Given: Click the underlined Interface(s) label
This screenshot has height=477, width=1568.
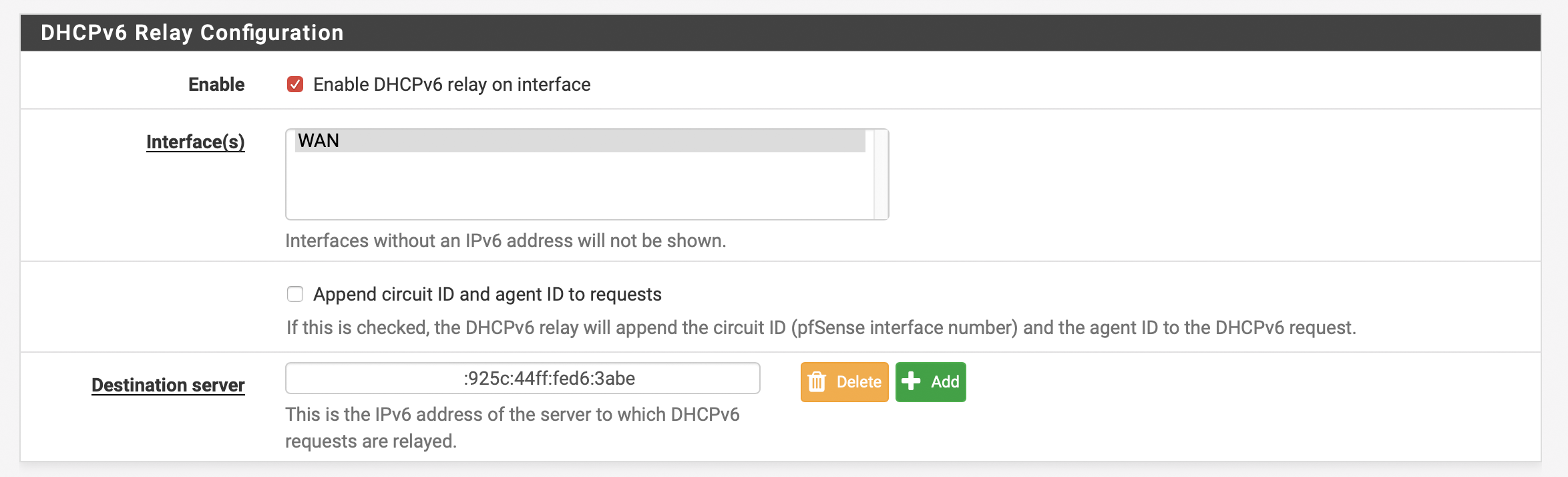Looking at the screenshot, I should tap(195, 142).
